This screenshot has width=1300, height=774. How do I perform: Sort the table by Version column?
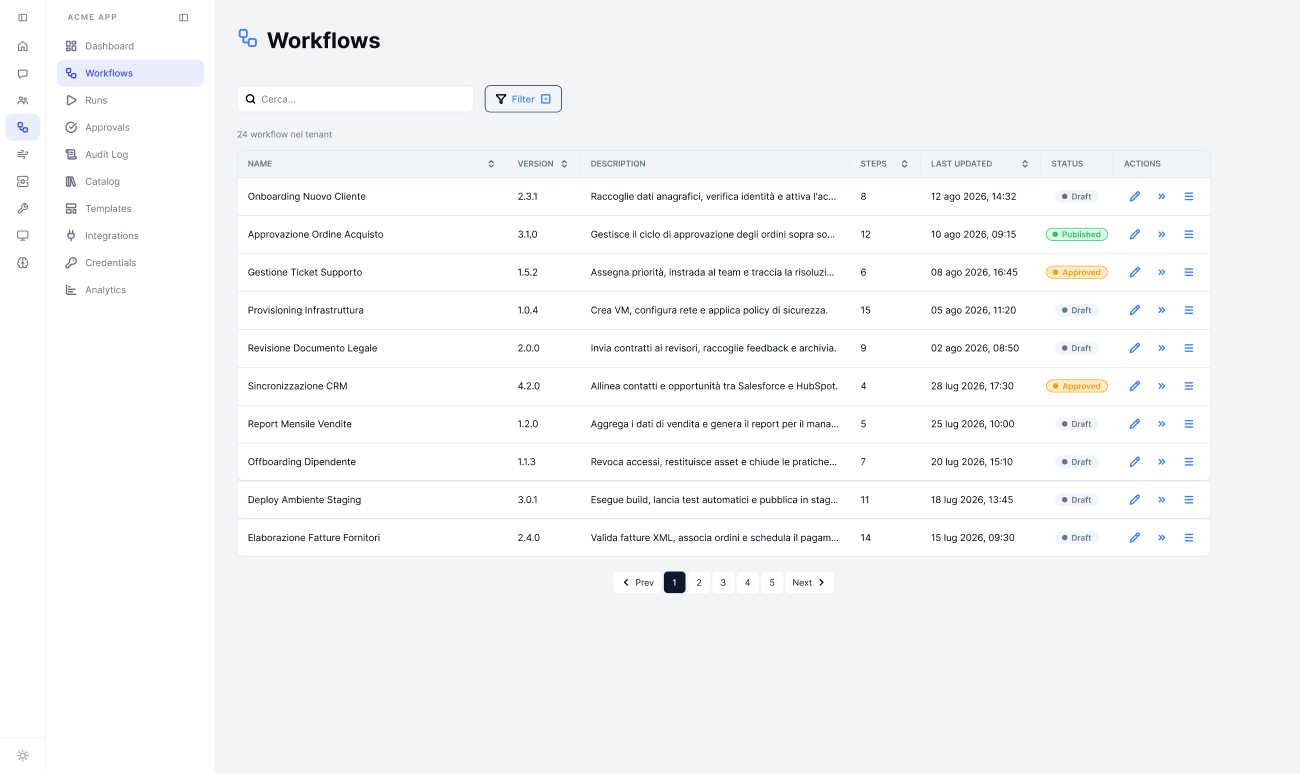564,164
